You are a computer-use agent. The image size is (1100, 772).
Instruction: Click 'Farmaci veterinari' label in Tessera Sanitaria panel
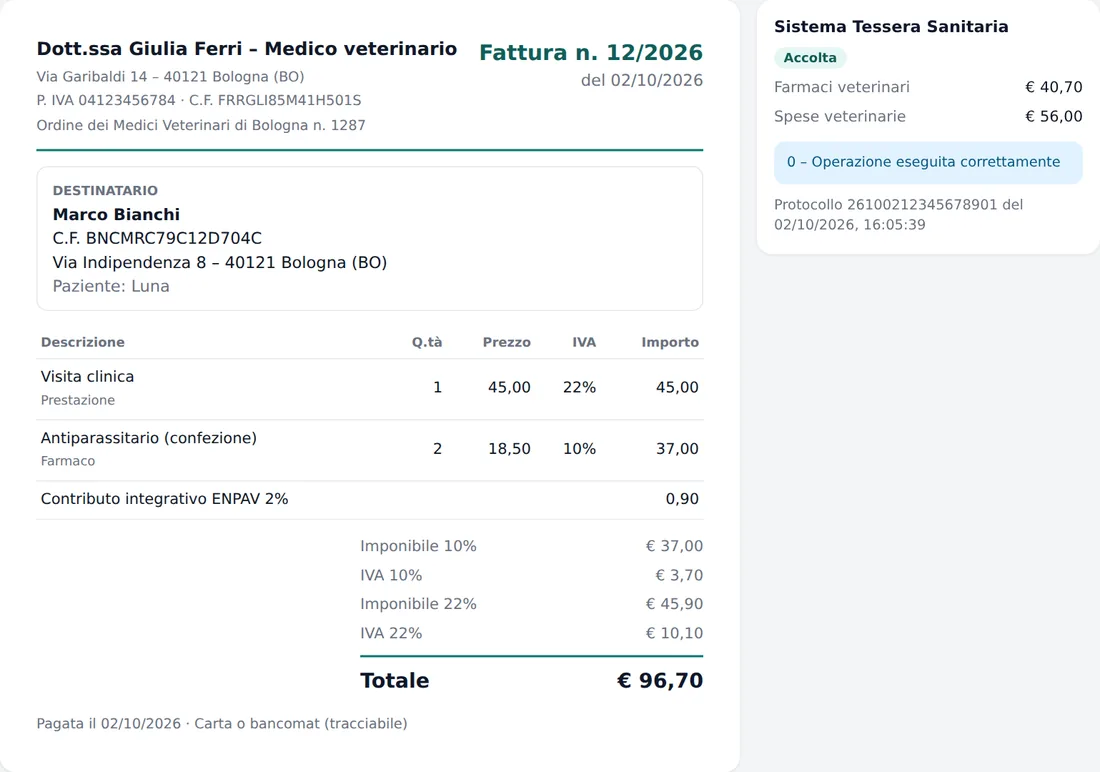pos(842,87)
